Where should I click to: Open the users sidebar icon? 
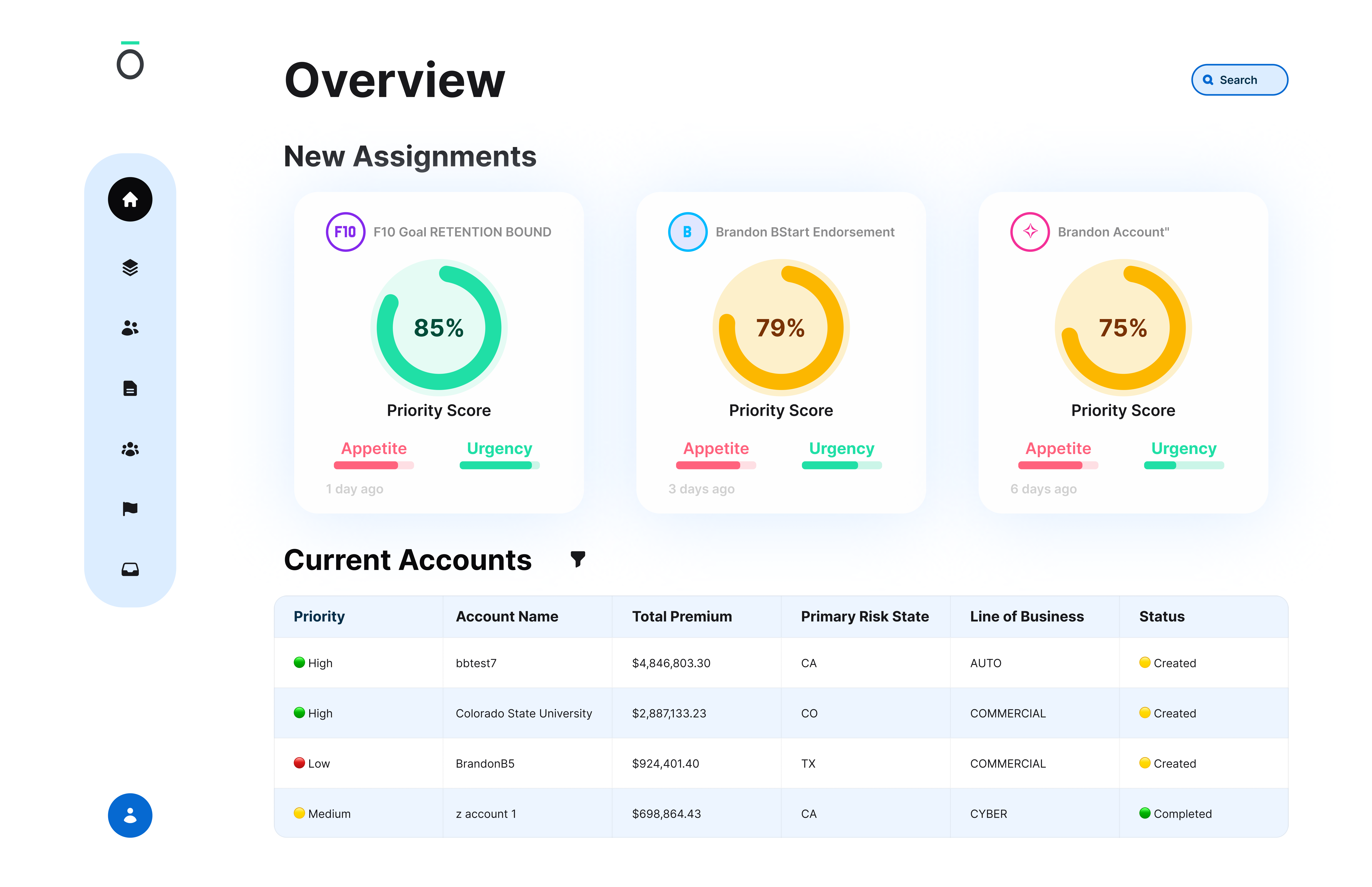[130, 328]
